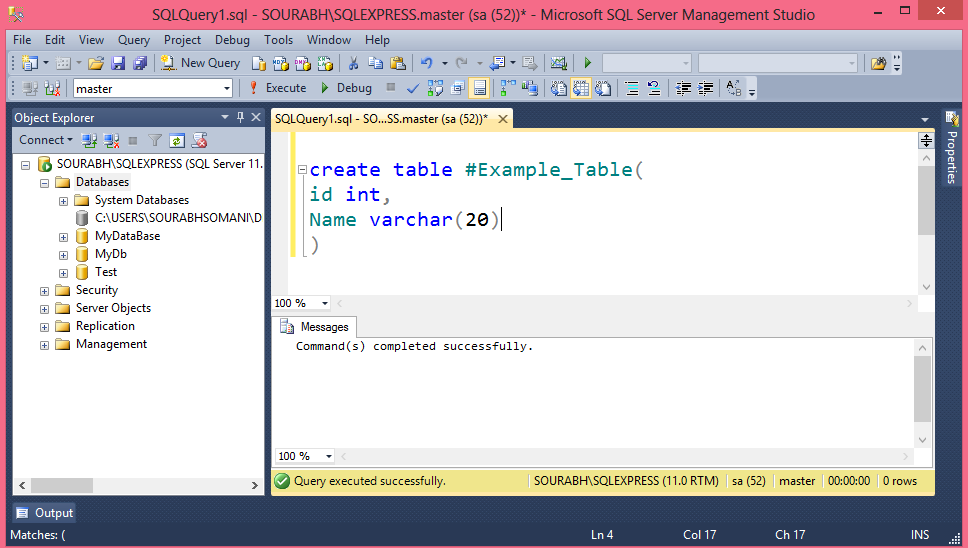Open the Query menu
This screenshot has height=548, width=968.
(x=133, y=40)
